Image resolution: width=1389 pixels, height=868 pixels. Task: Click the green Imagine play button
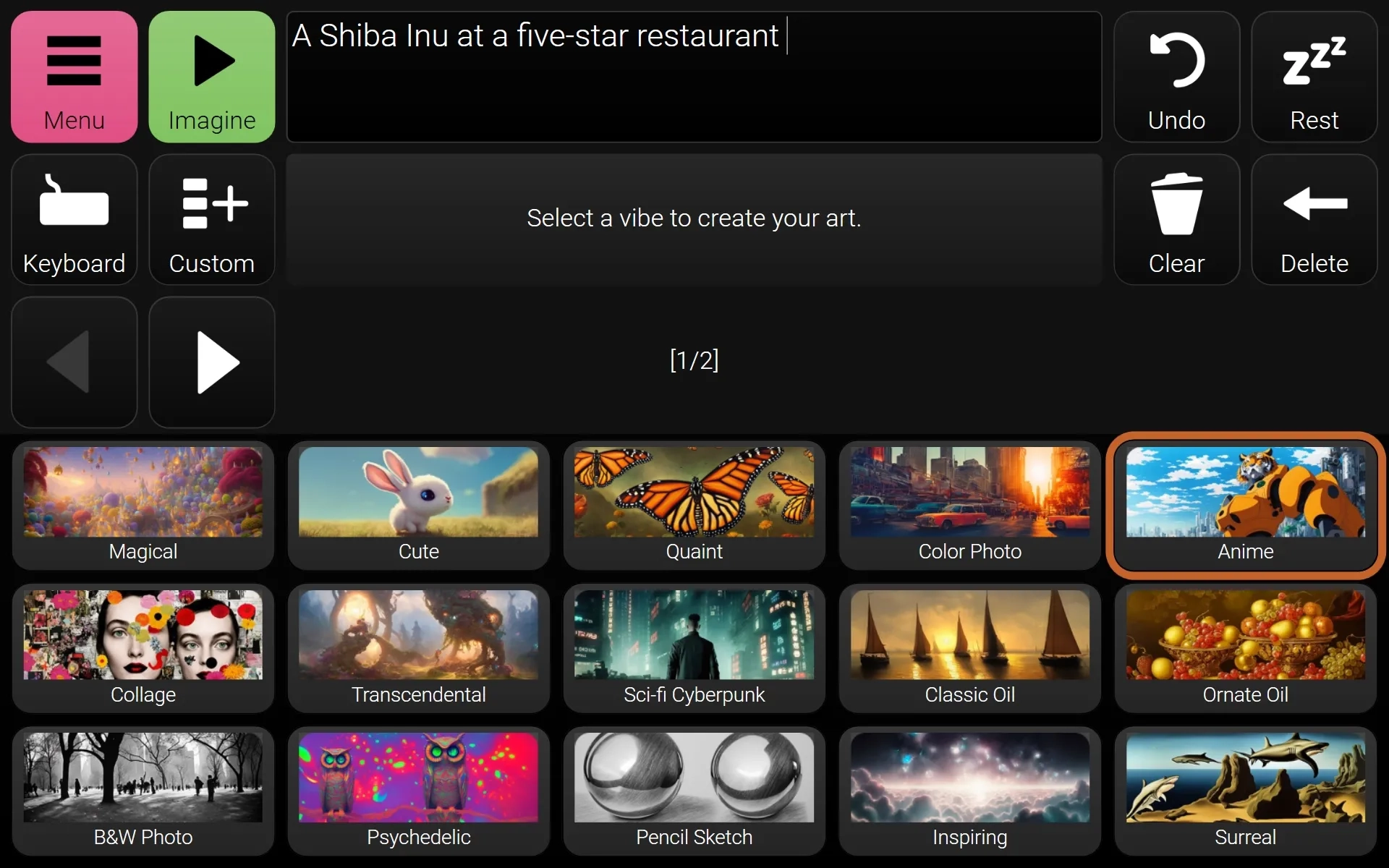[x=212, y=77]
